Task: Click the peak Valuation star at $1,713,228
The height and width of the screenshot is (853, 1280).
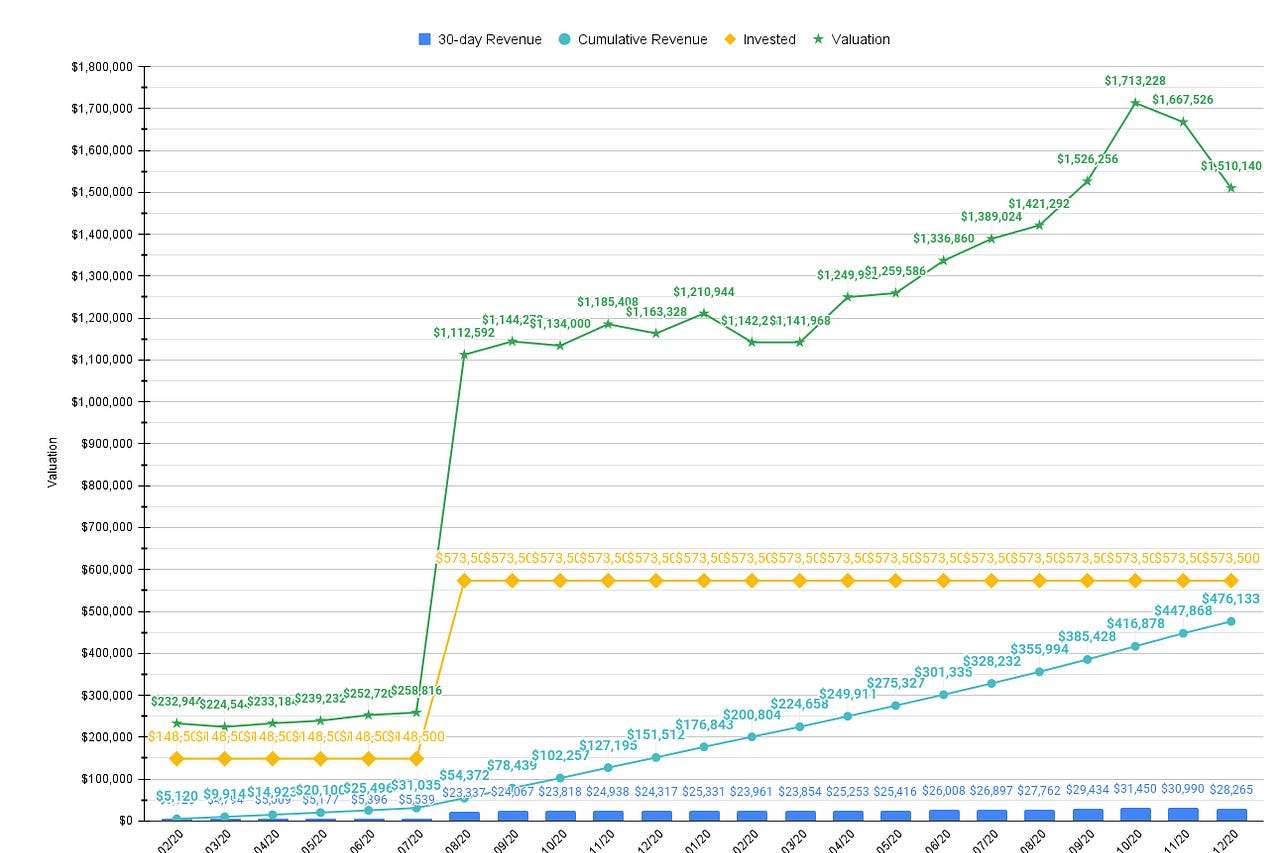Action: (x=1135, y=102)
